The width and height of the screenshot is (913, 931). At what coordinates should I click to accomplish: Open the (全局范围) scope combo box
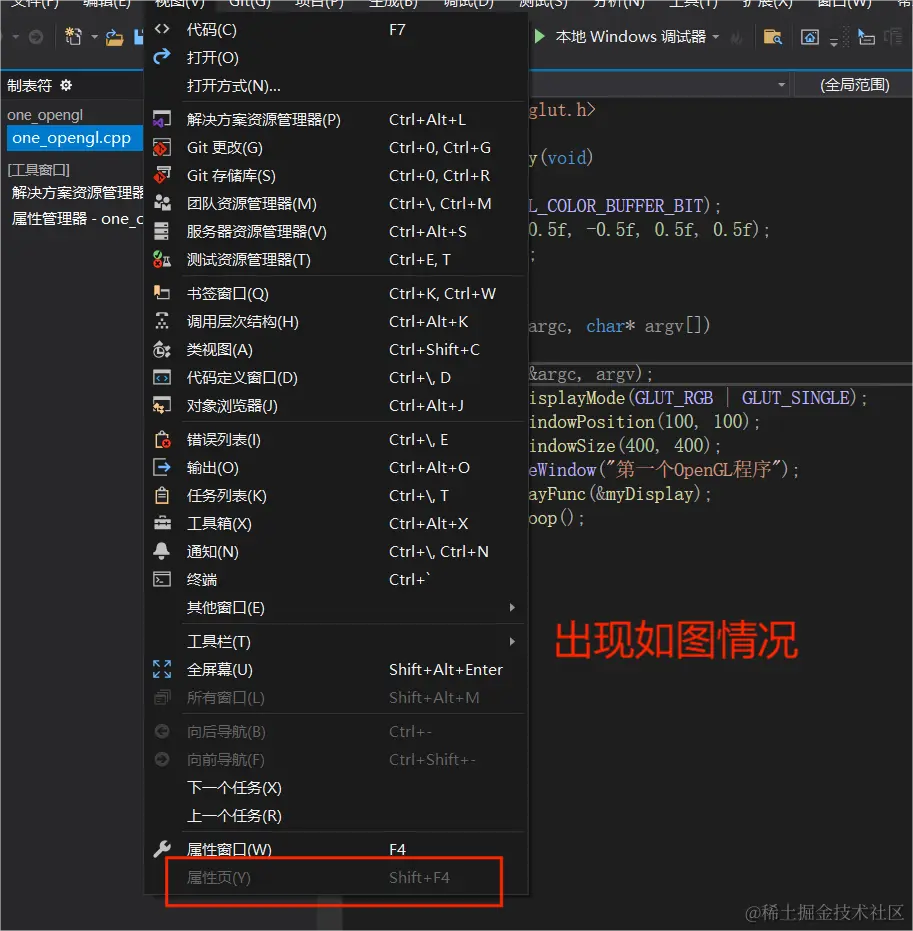pyautogui.click(x=854, y=85)
